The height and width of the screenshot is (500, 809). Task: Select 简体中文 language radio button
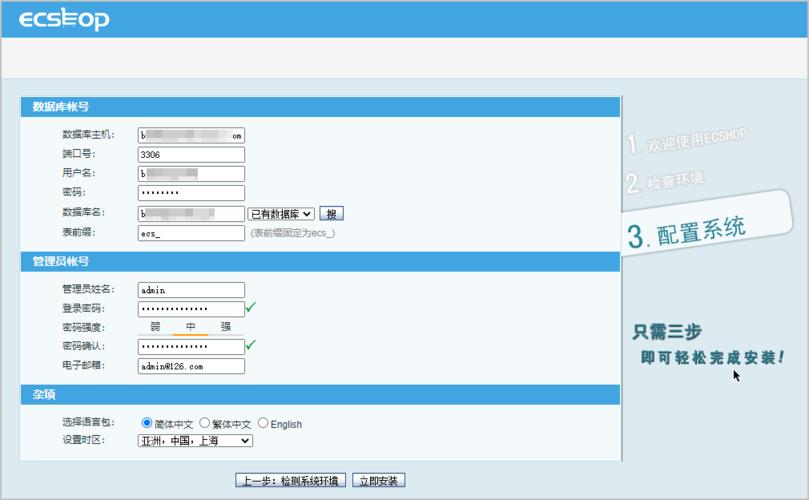(147, 423)
